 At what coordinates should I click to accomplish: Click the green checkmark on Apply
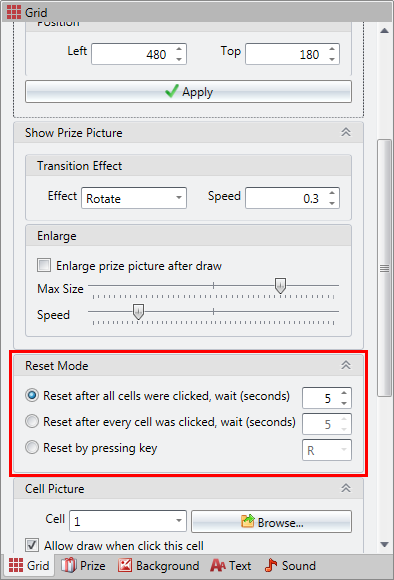click(172, 91)
